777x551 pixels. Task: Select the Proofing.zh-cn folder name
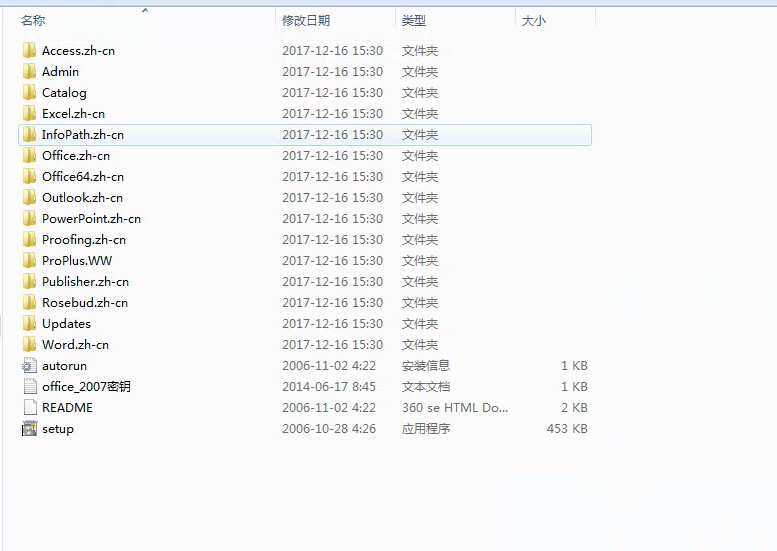pyautogui.click(x=84, y=240)
